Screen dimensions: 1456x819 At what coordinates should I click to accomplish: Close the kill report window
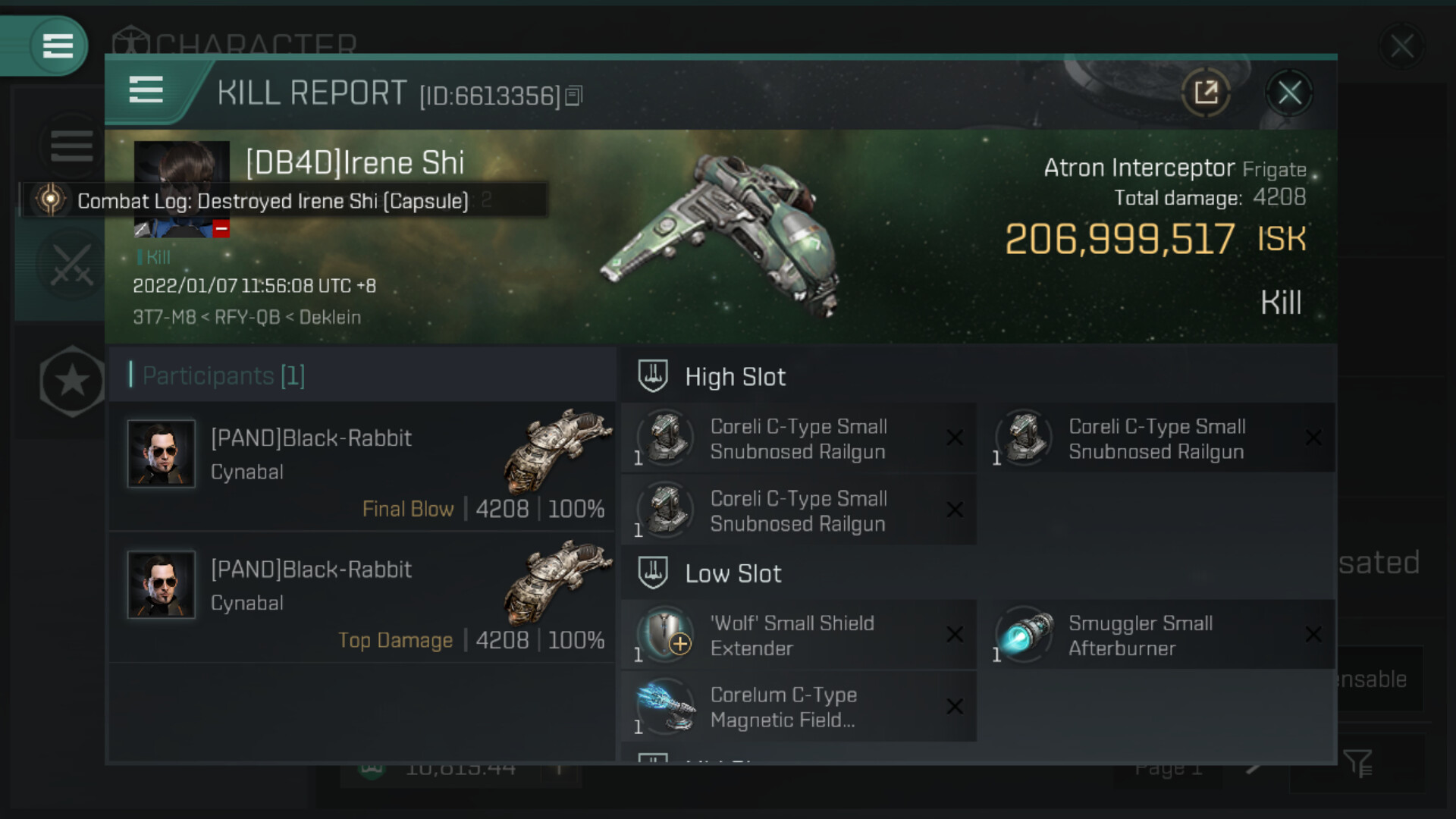pyautogui.click(x=1289, y=93)
